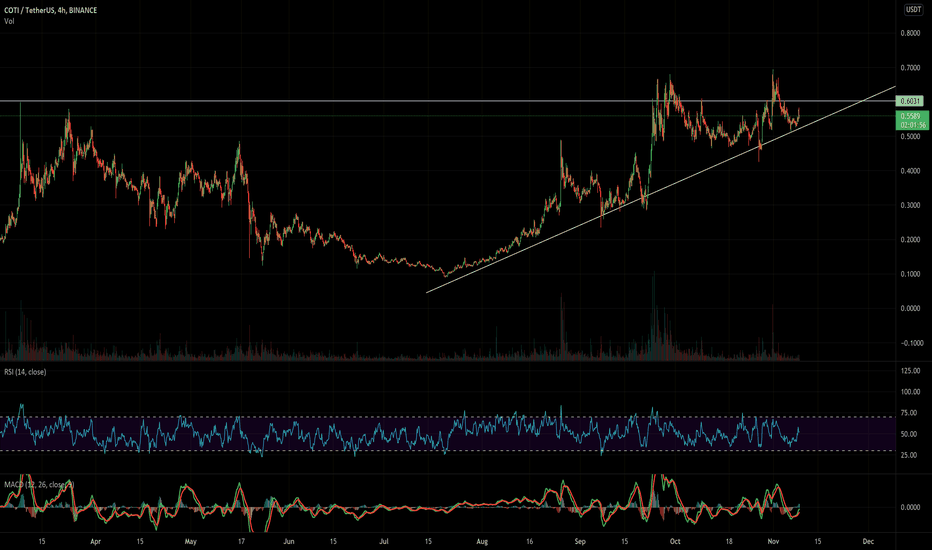Screen dimensions: 932x550
Task: Click the Vol indicator label
Action: 9,21
